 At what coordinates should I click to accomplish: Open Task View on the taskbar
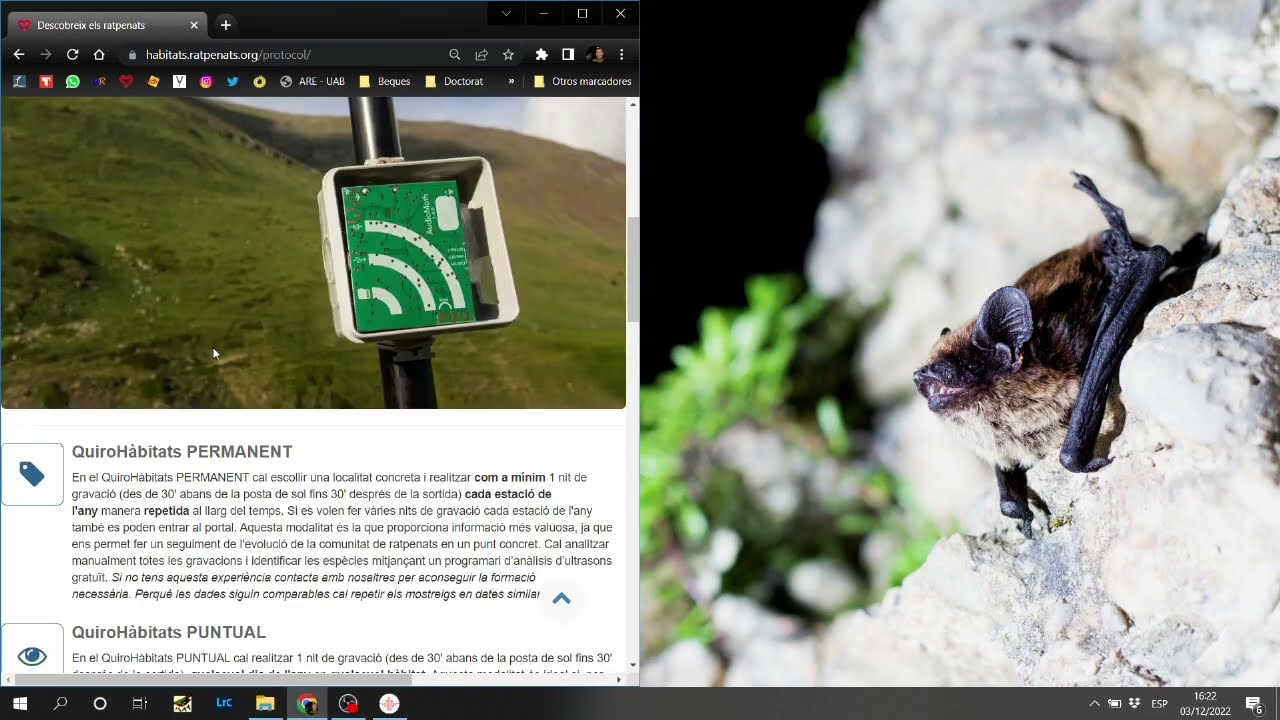pyautogui.click(x=140, y=704)
